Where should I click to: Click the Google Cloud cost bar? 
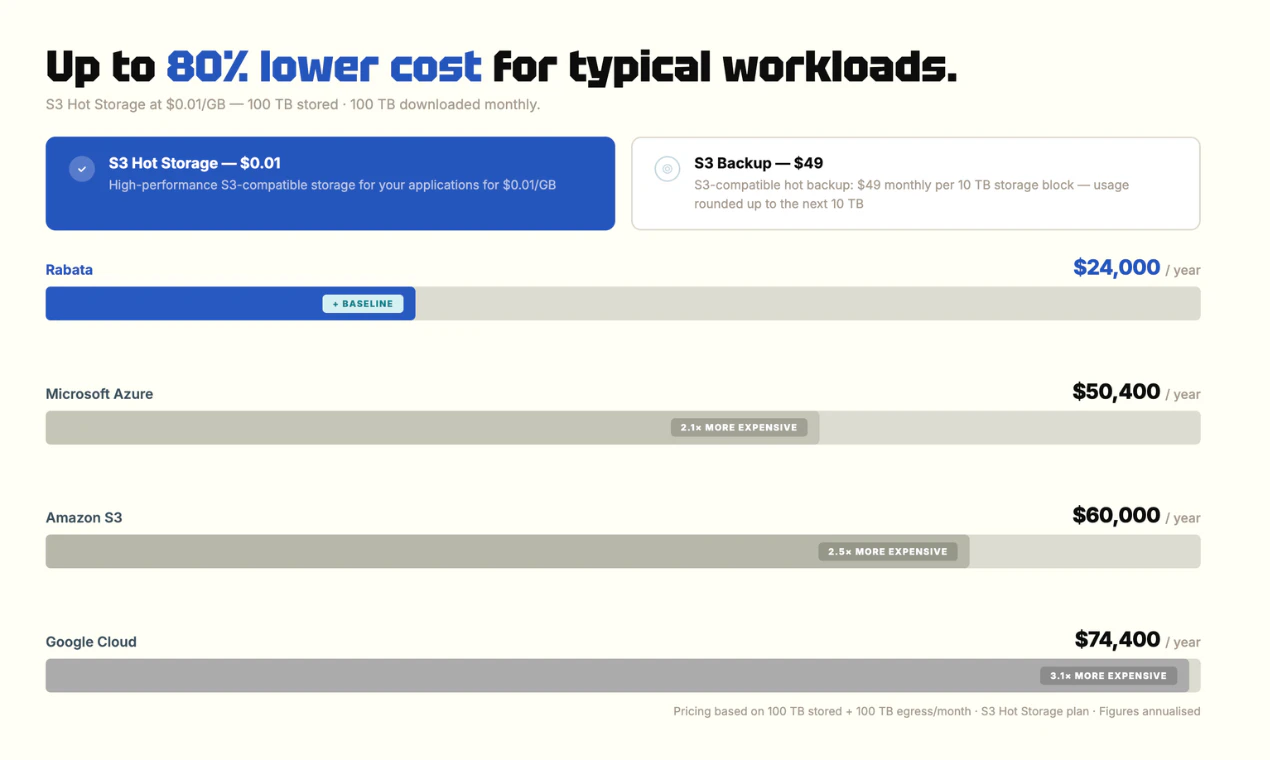point(617,676)
